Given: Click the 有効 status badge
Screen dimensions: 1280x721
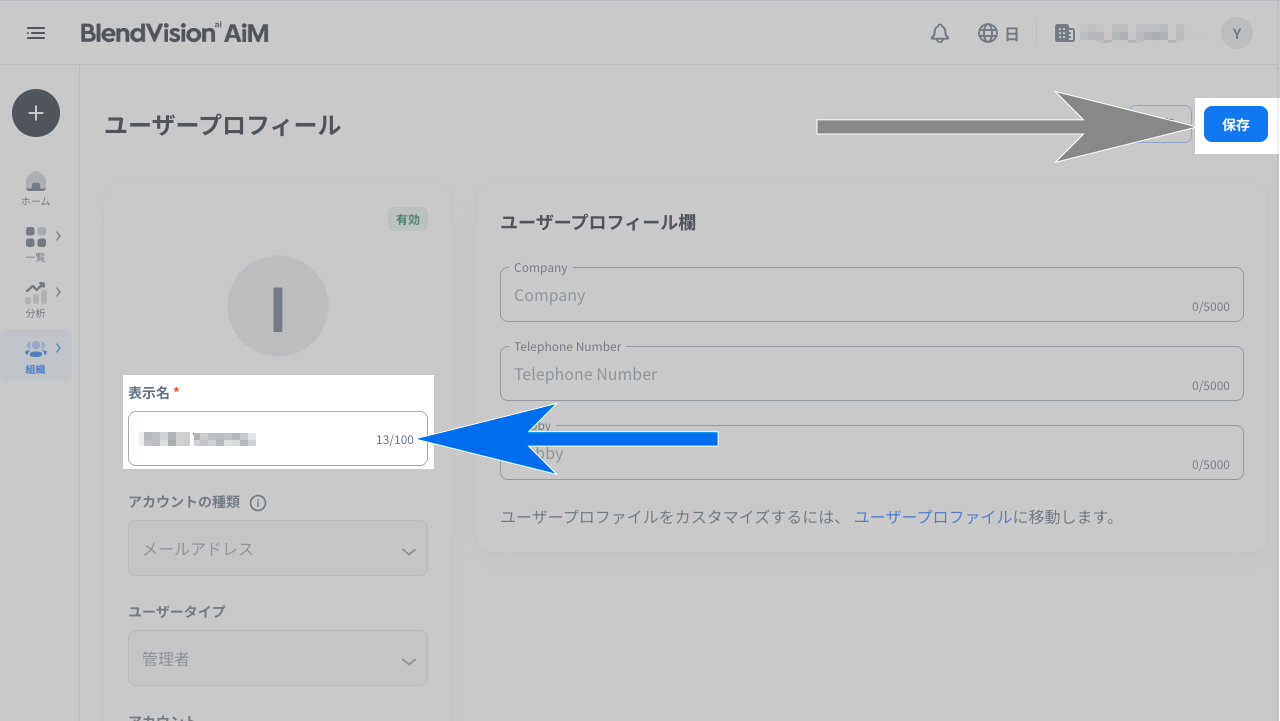Looking at the screenshot, I should (x=408, y=220).
